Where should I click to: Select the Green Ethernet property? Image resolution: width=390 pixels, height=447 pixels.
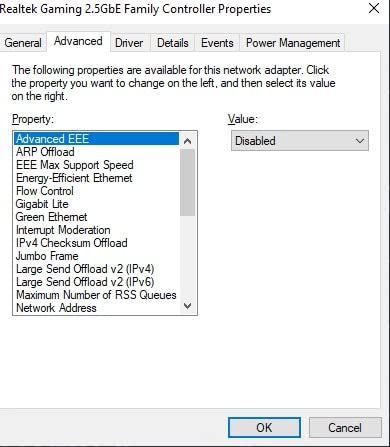click(97, 217)
